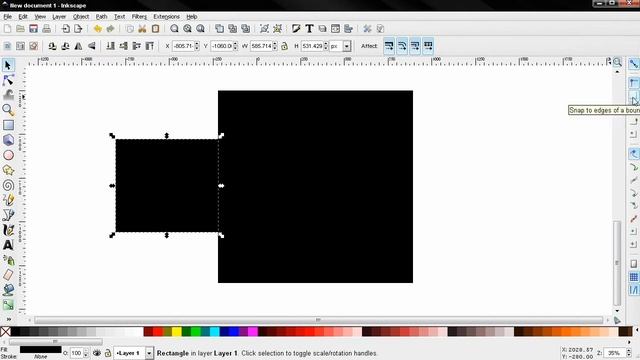
Task: Raise selection to top
Action: coord(149,46)
